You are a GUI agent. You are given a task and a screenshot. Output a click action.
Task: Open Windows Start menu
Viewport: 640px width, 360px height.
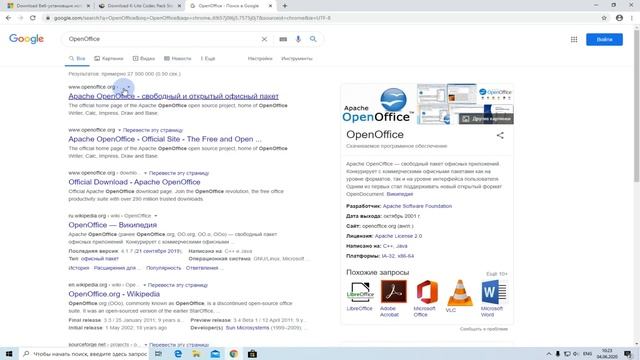[9, 354]
